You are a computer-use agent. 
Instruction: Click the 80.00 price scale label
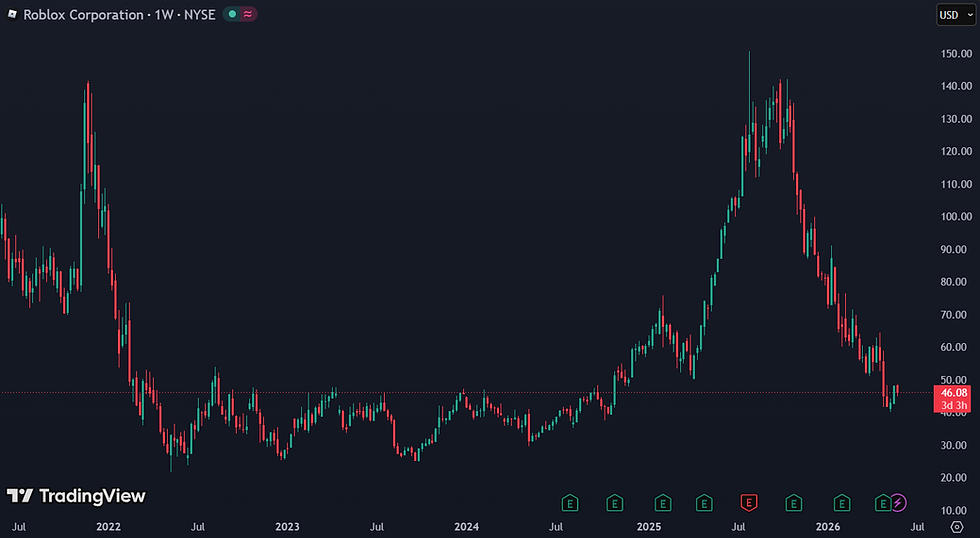[954, 282]
